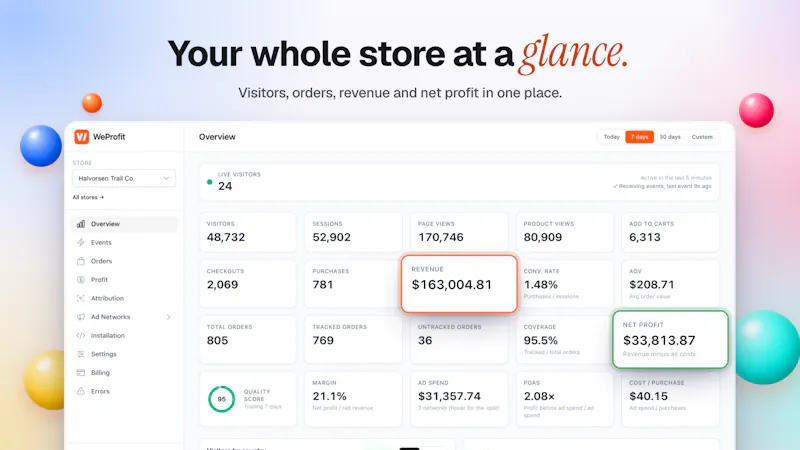Follow the All stores link
This screenshot has height=450, width=800.
click(x=88, y=197)
